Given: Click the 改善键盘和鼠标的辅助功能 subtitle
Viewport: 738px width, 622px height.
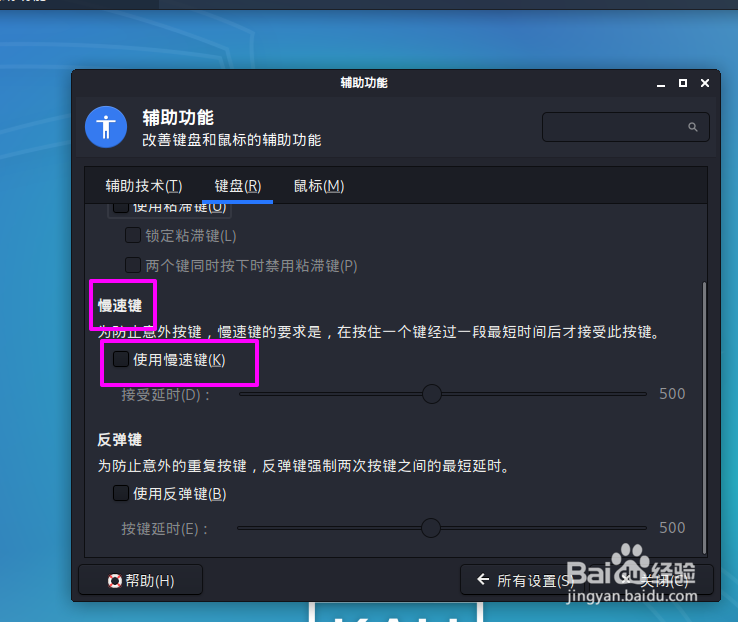Looking at the screenshot, I should [232, 140].
